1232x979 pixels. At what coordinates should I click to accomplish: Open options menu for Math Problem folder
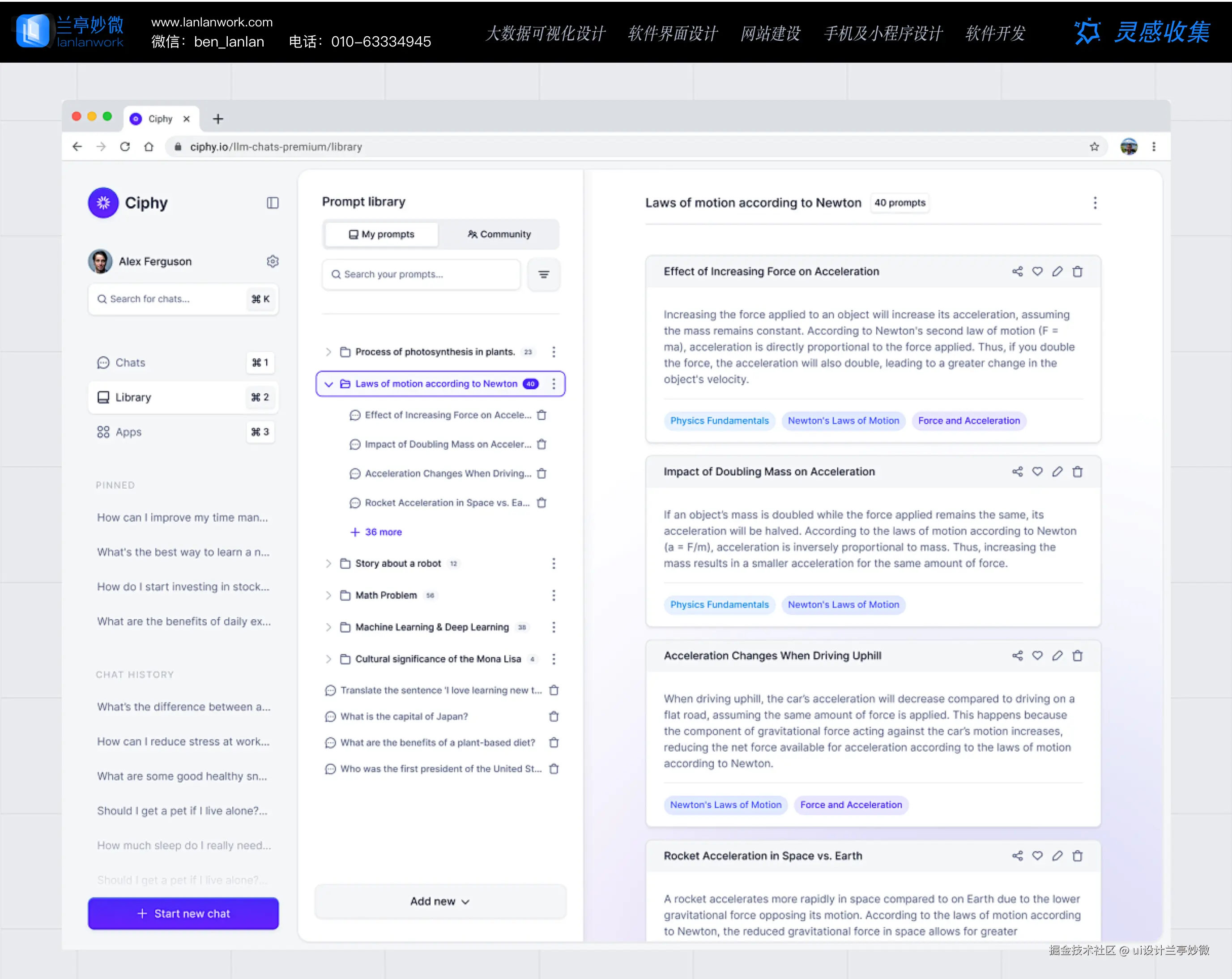[x=554, y=596]
